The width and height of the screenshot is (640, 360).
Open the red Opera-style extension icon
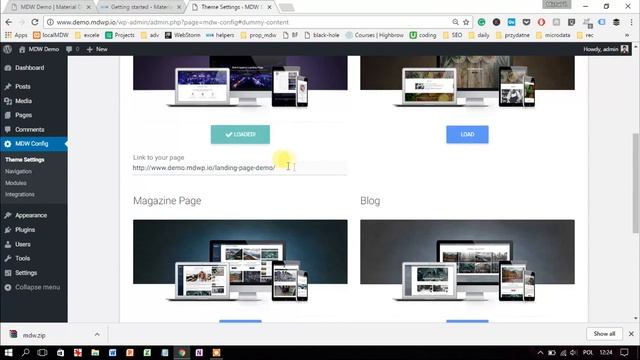(541, 22)
